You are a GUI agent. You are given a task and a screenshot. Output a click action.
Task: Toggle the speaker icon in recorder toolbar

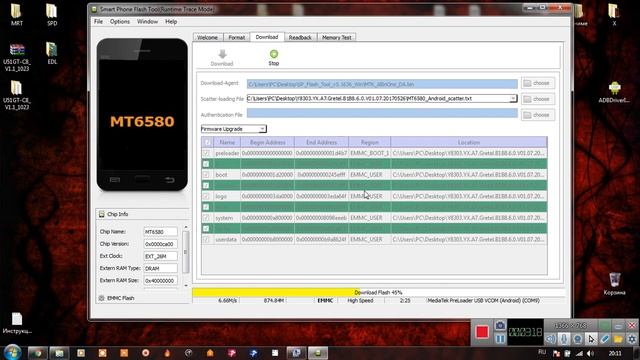[551, 339]
